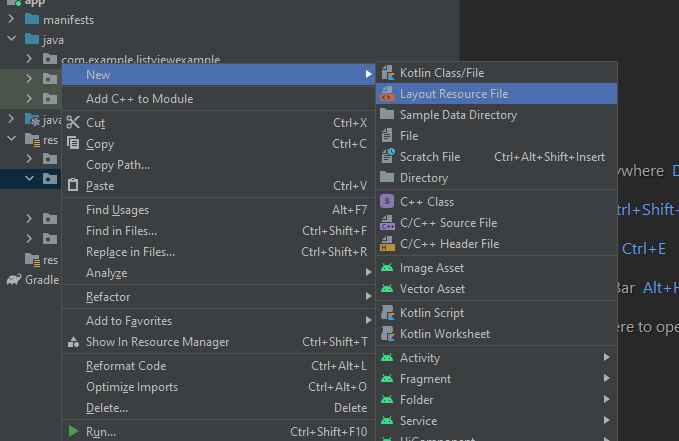
Task: Select C/C++ Header File entry
Action: click(497, 244)
